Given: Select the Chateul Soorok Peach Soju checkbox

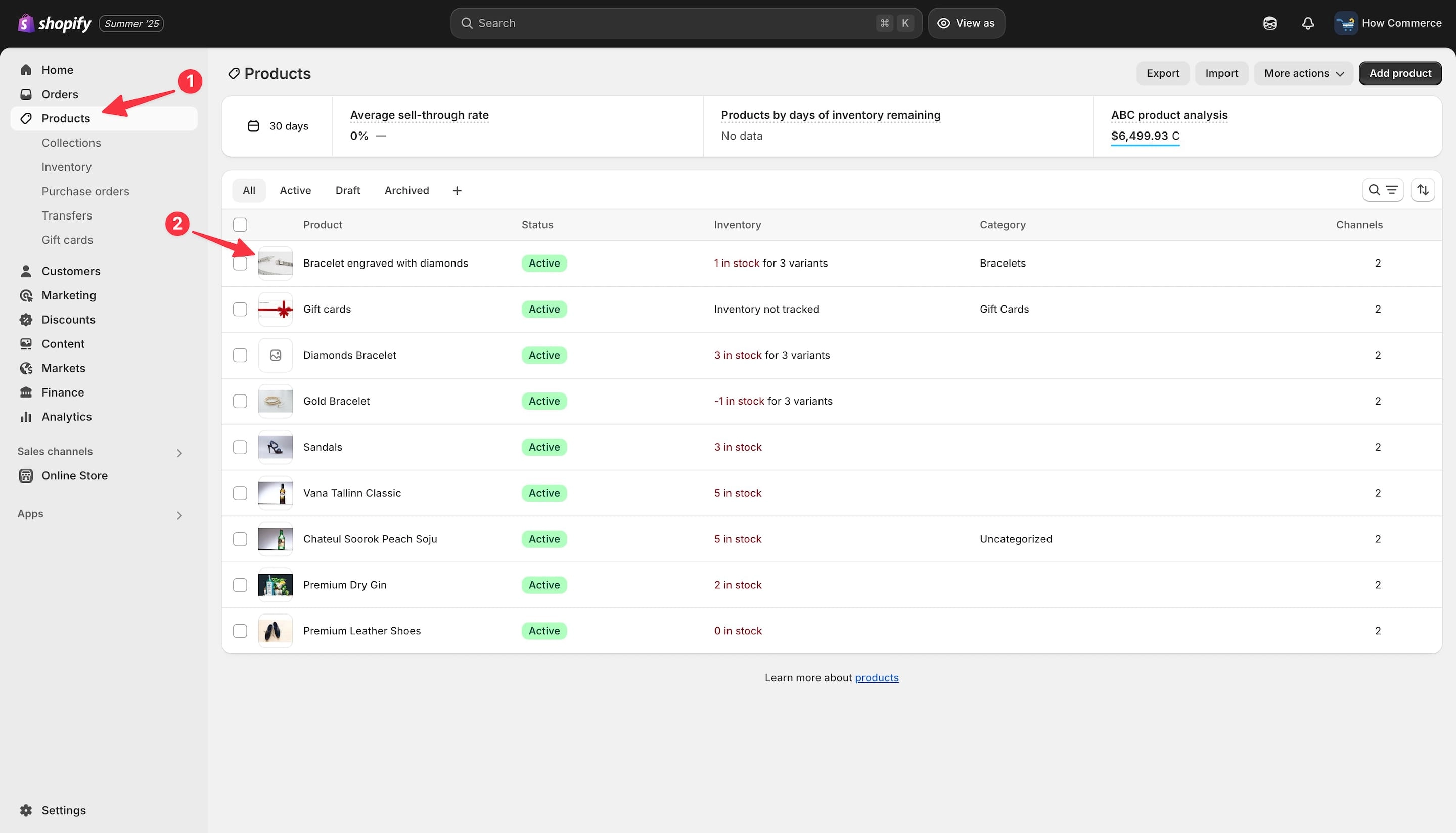Looking at the screenshot, I should tap(240, 540).
